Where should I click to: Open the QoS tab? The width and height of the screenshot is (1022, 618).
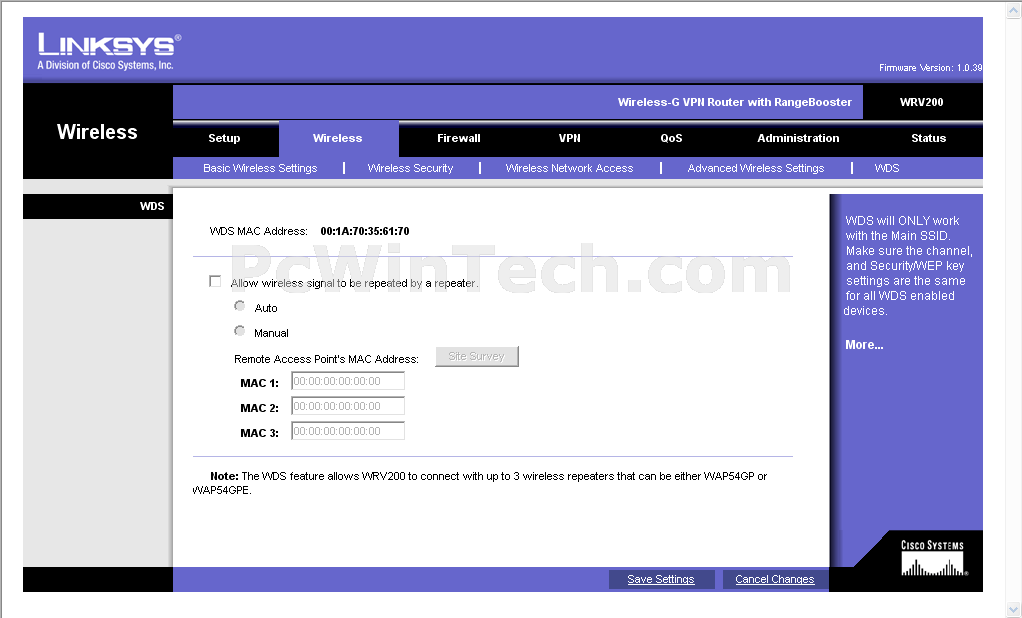pyautogui.click(x=671, y=138)
